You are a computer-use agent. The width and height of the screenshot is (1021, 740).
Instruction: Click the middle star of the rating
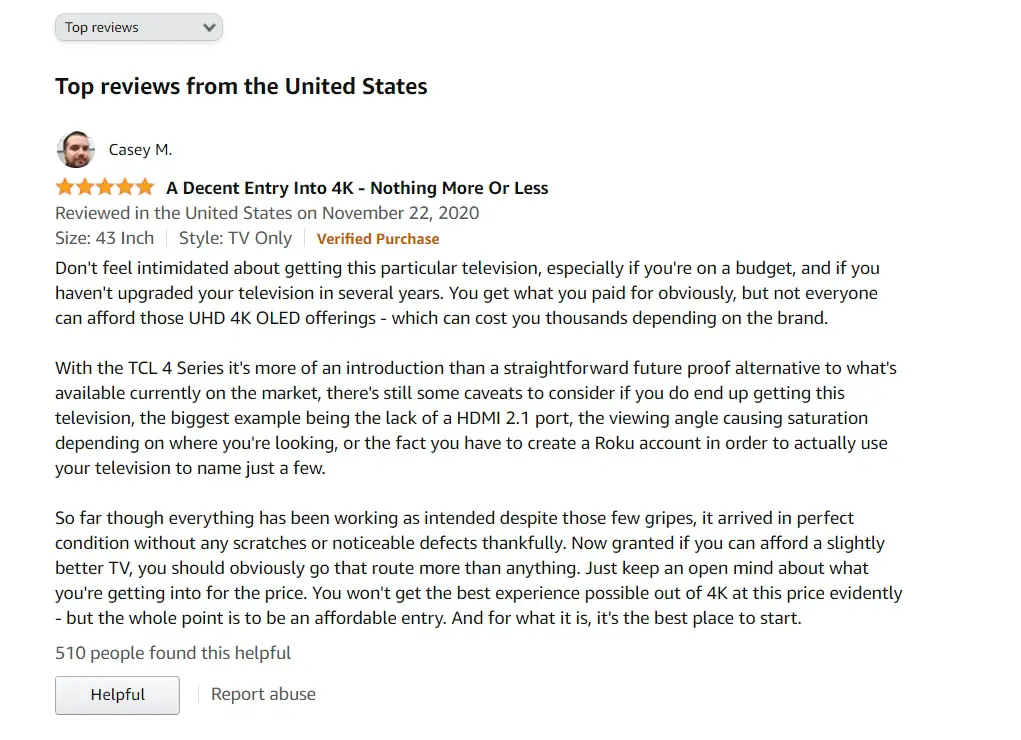[x=105, y=188]
